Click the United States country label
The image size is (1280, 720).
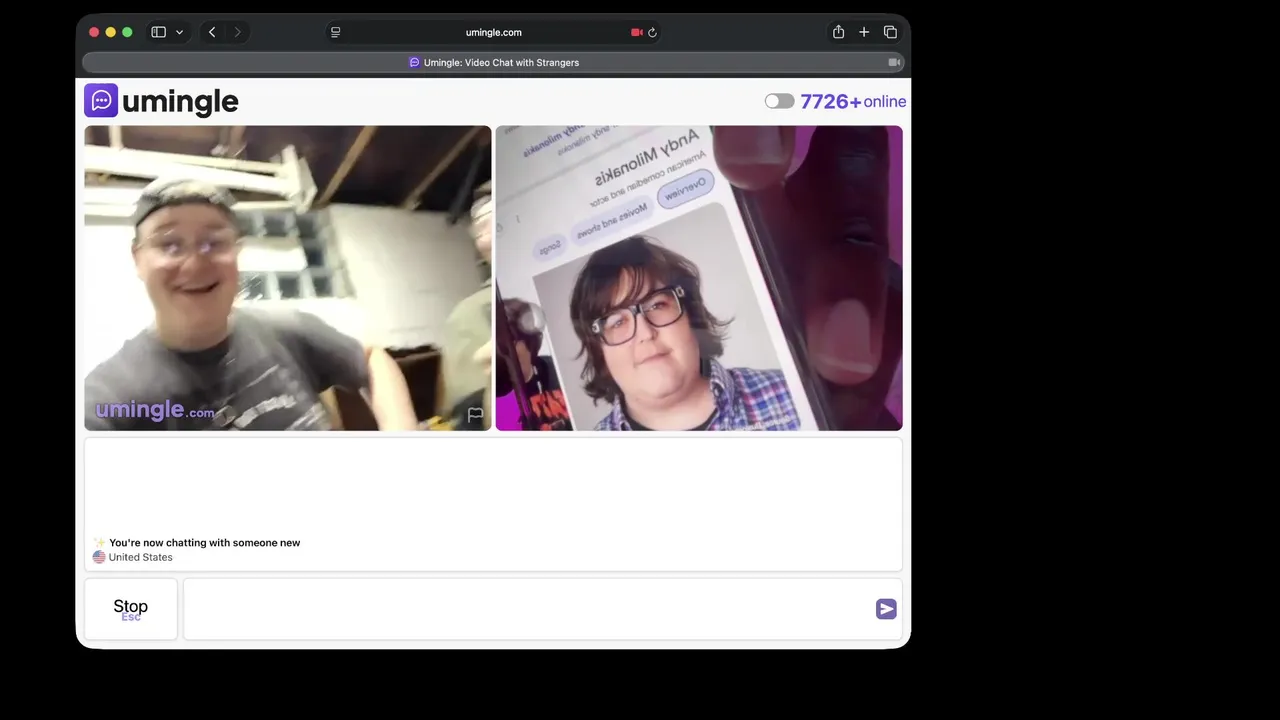pos(141,557)
